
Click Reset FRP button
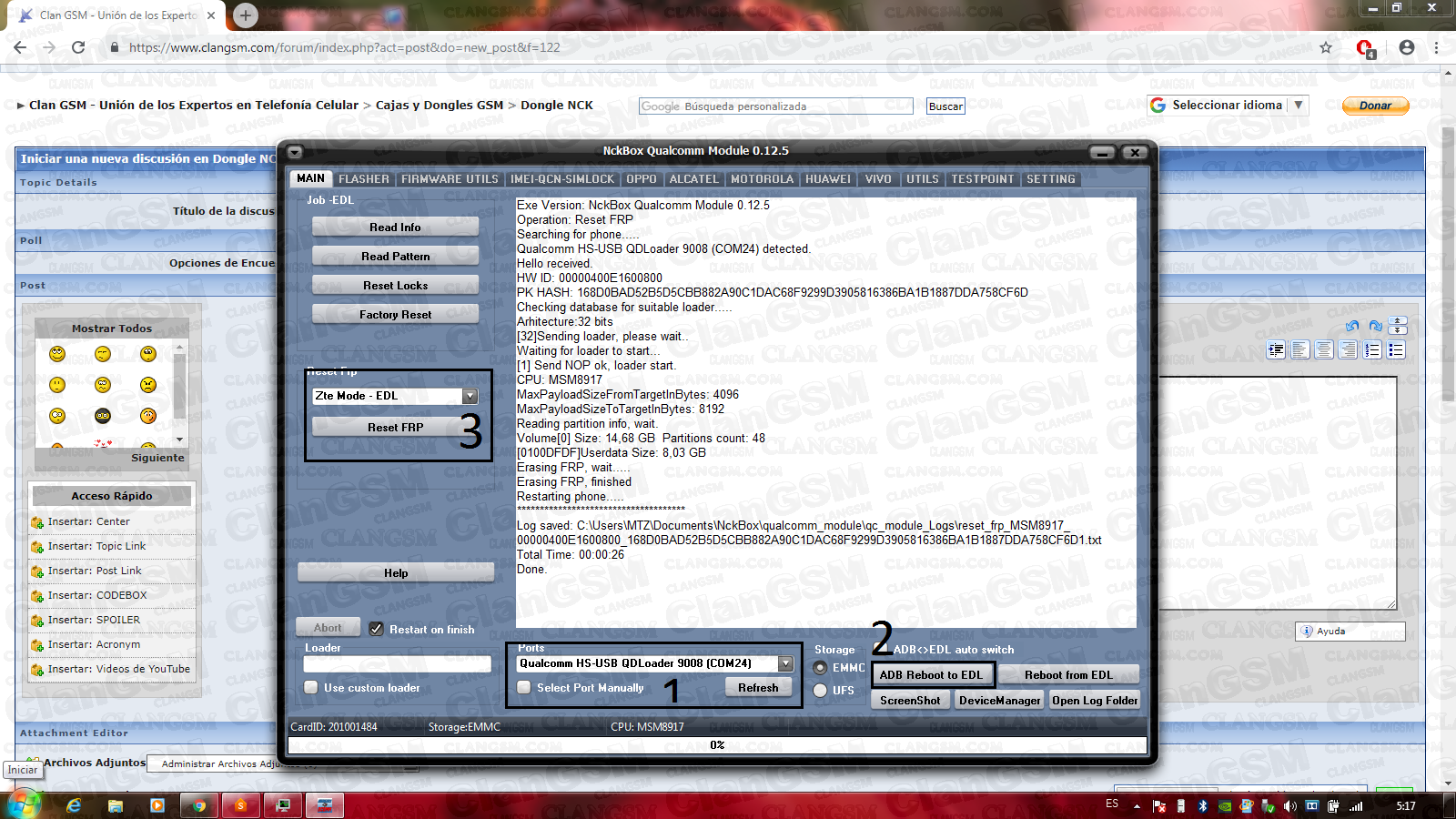(395, 428)
